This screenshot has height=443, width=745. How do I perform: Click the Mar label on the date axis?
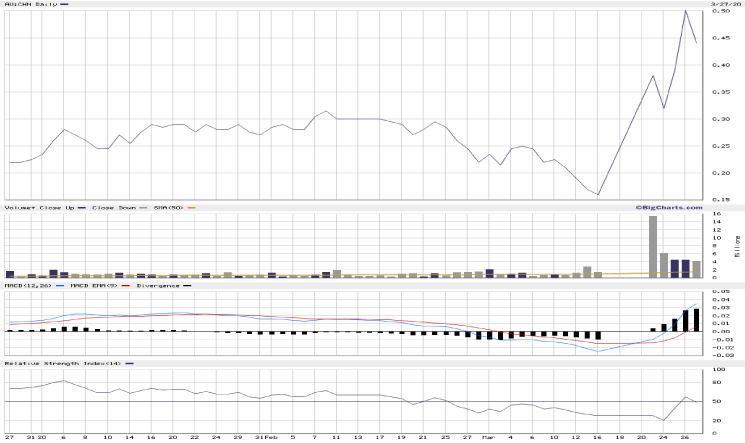point(489,437)
